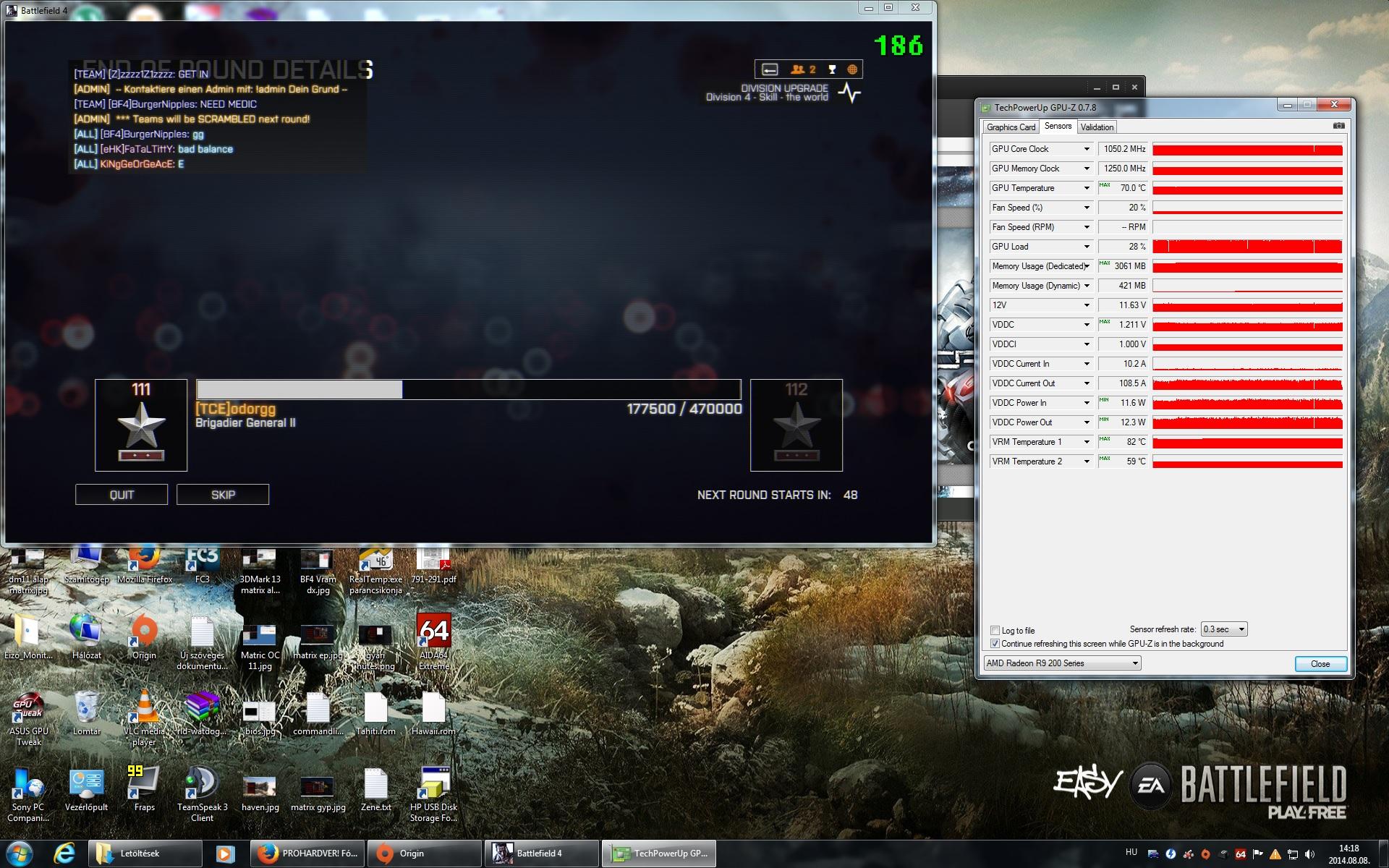
Task: Select the Sensors tab
Action: [x=1058, y=126]
